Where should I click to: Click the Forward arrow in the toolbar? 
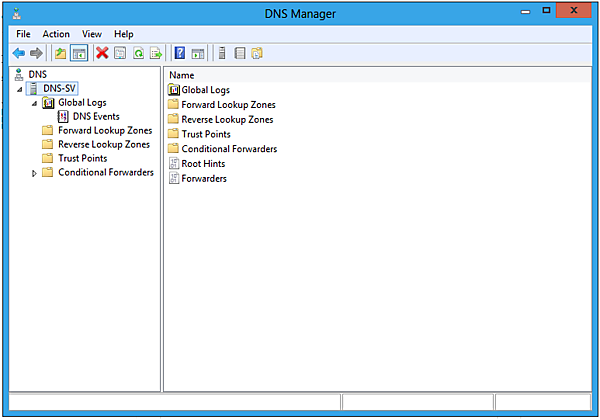(x=36, y=53)
